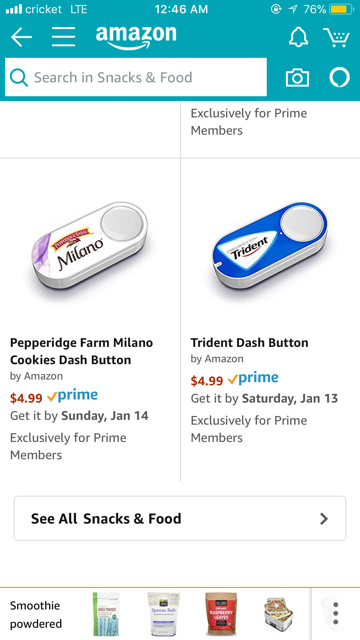
Task: Open green powder bag thumbnail
Action: (106, 613)
